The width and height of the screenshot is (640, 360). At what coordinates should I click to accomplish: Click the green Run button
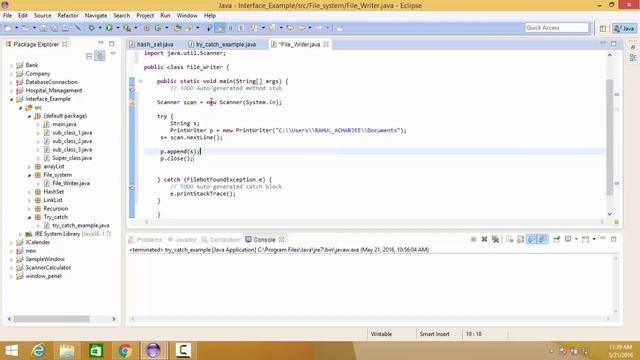[x=109, y=28]
